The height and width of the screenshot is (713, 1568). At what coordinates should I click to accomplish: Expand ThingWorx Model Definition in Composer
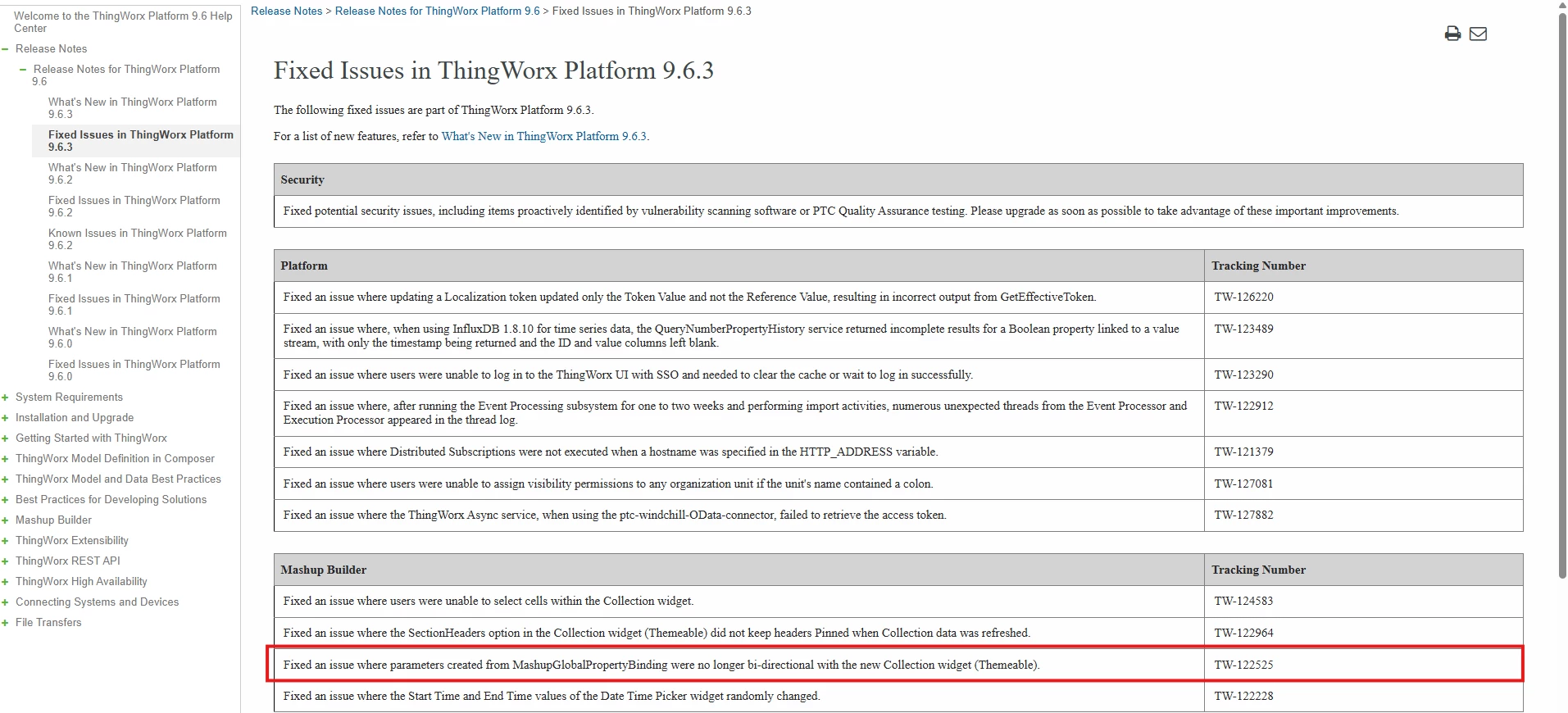pos(5,459)
